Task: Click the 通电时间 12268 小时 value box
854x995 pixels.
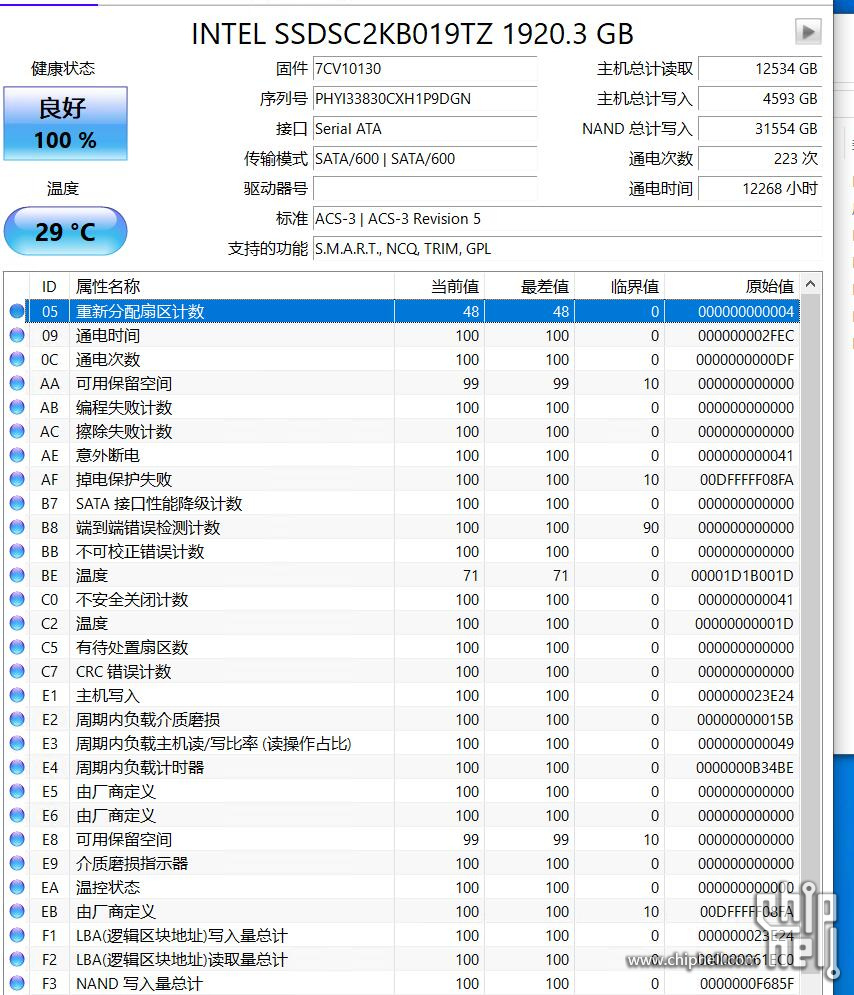Action: 759,188
